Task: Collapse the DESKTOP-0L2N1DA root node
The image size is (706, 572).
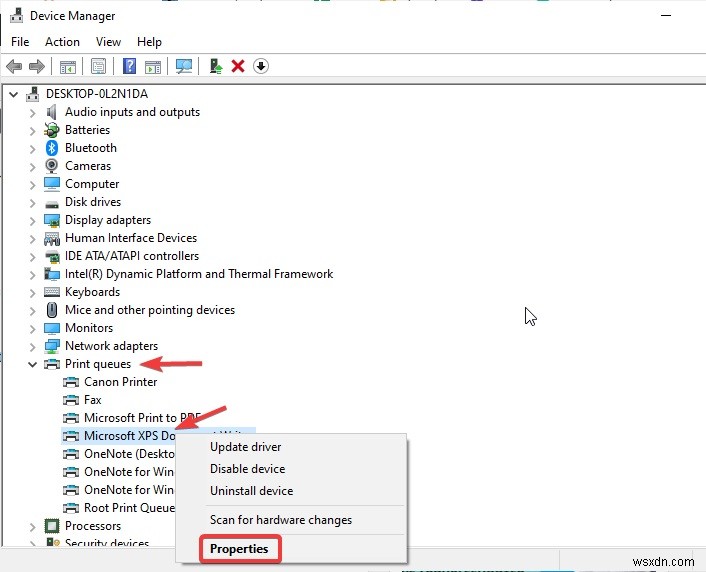Action: click(14, 94)
